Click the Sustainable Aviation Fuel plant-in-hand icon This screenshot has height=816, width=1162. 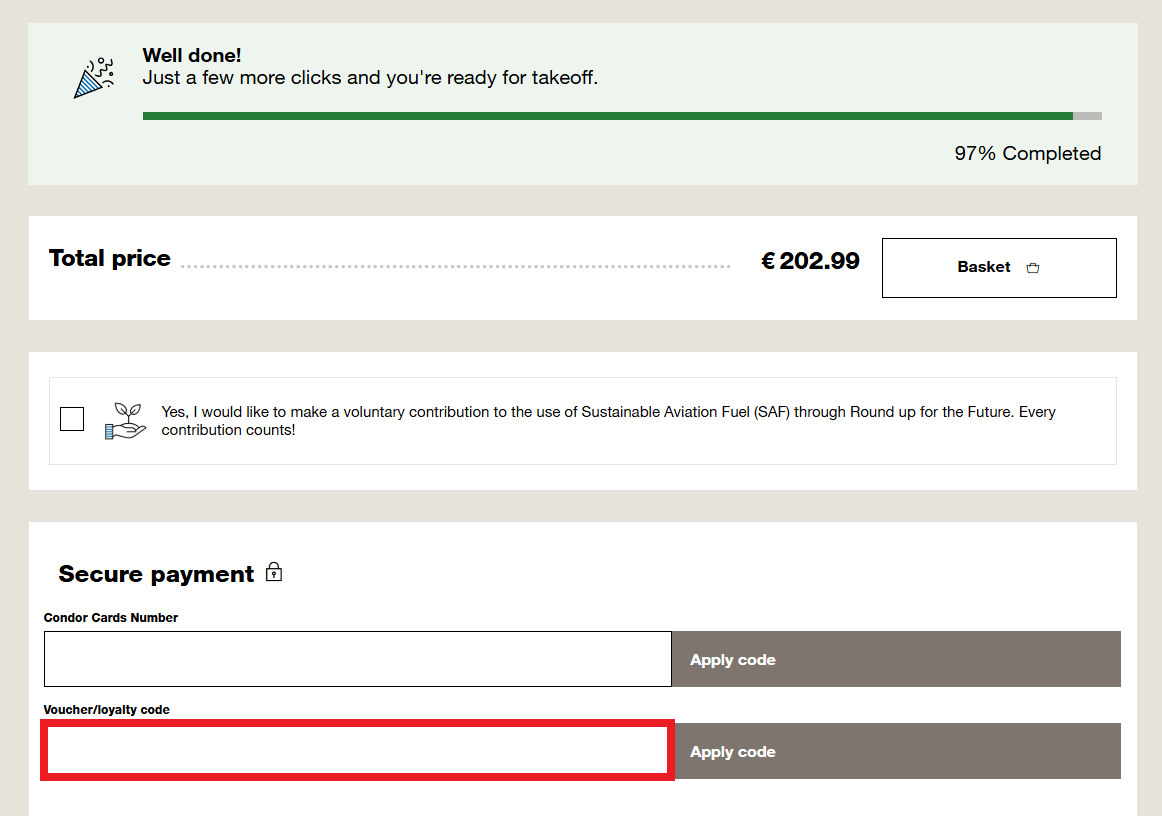[125, 419]
